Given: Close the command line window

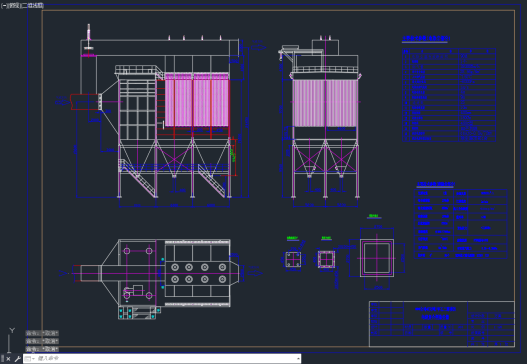Looking at the screenshot, I should click(8, 359).
